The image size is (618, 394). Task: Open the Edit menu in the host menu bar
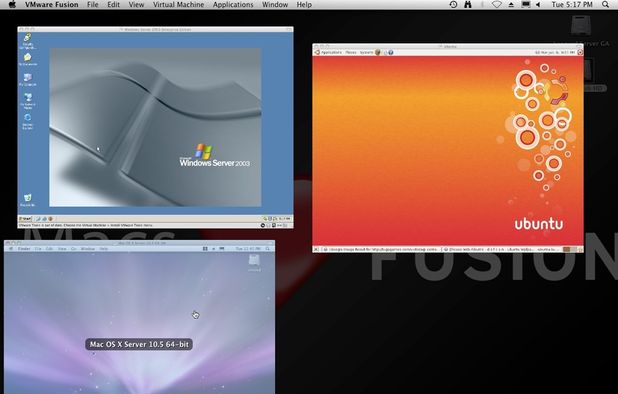(114, 5)
